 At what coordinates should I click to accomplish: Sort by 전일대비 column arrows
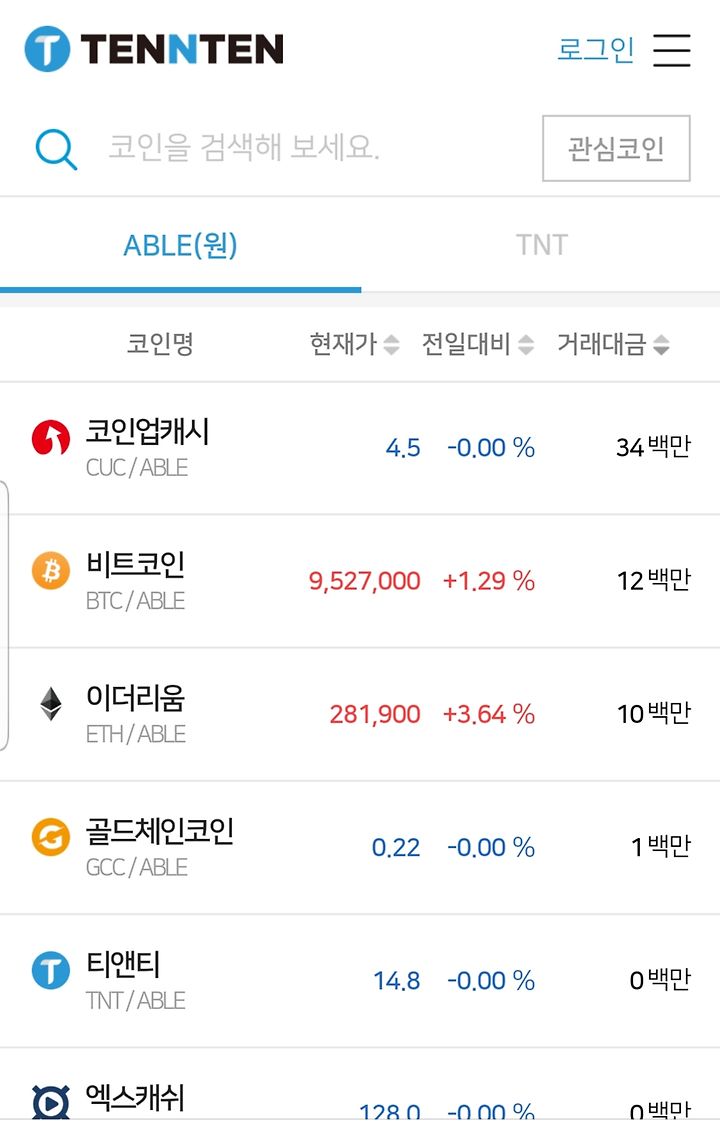526,345
